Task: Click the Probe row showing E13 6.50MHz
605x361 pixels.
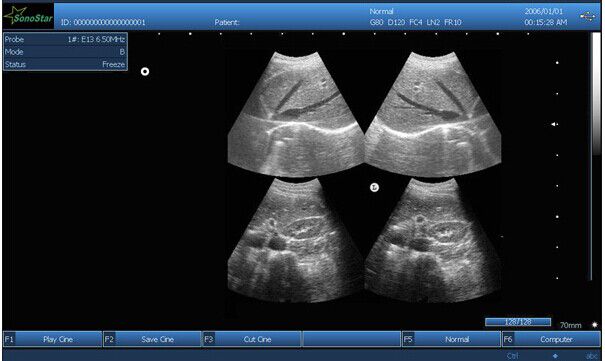Action: tap(65, 39)
